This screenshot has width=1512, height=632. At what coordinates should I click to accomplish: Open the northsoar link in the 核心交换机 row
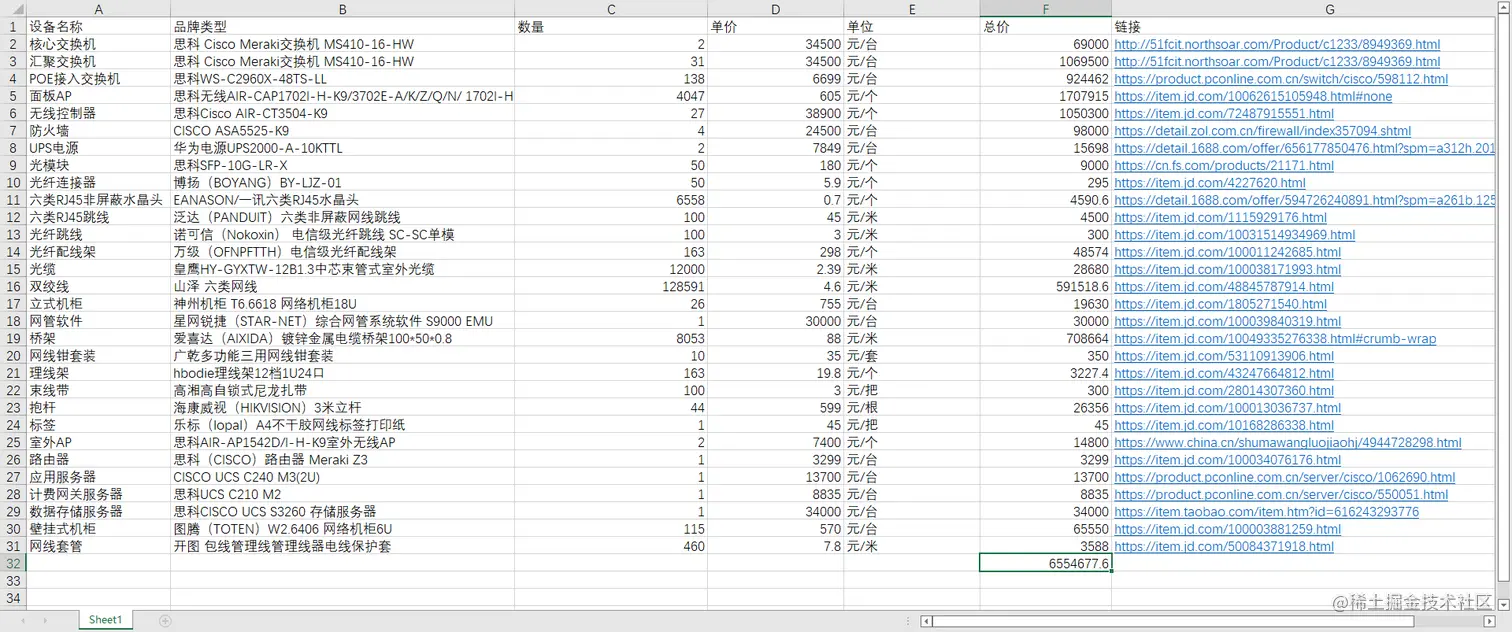(1277, 44)
